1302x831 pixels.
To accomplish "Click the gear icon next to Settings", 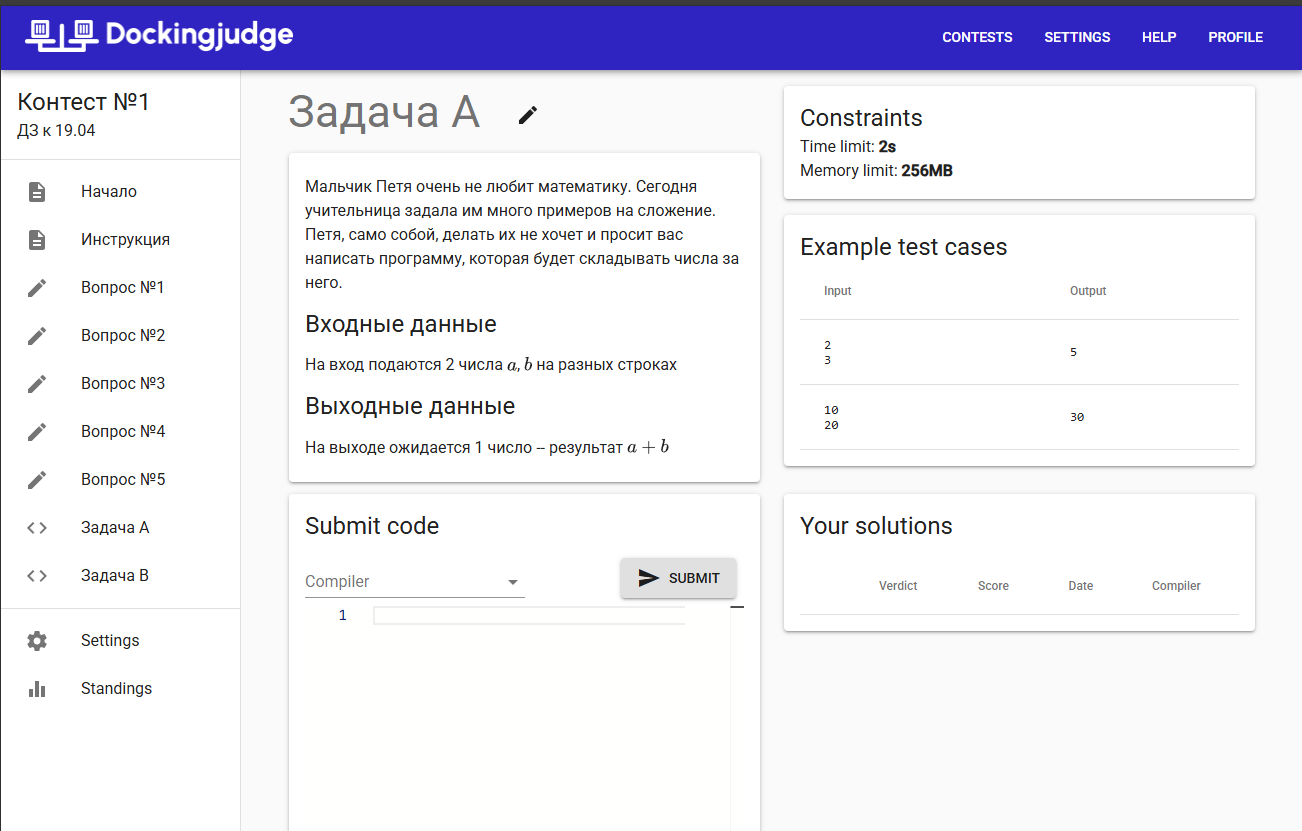I will (x=37, y=641).
